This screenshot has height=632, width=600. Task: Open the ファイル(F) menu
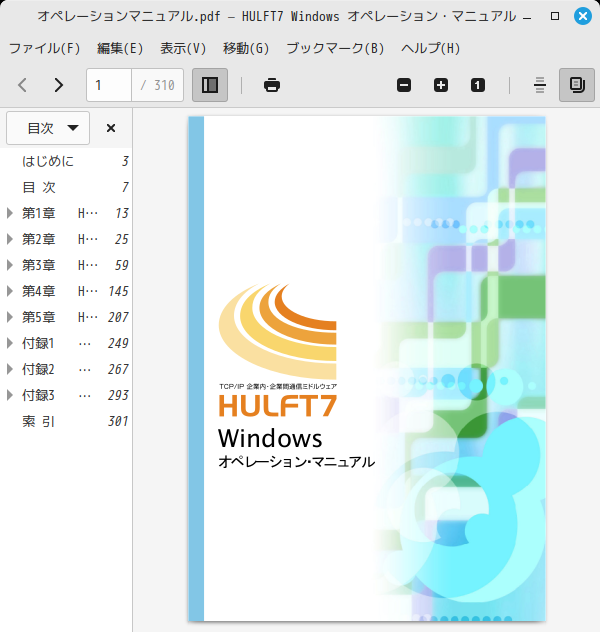coord(44,48)
